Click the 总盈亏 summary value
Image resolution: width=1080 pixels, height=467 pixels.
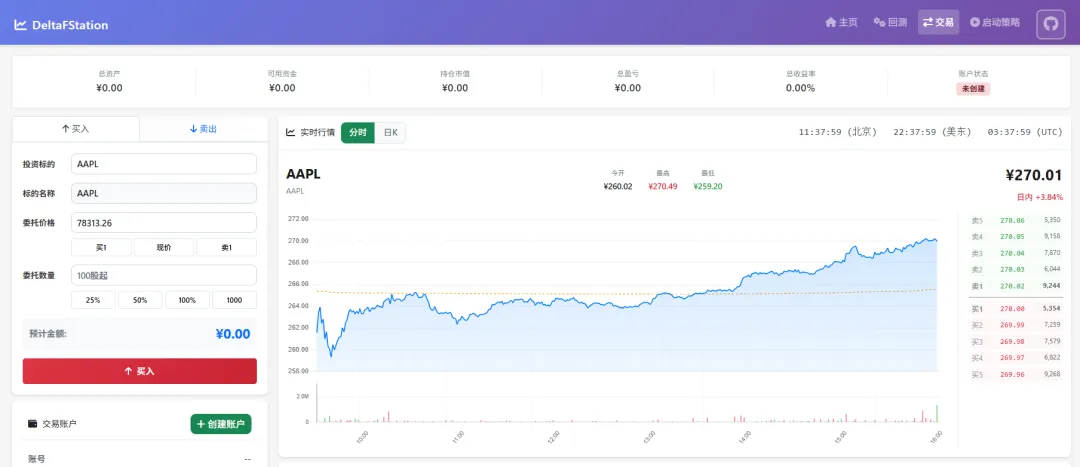coord(627,88)
